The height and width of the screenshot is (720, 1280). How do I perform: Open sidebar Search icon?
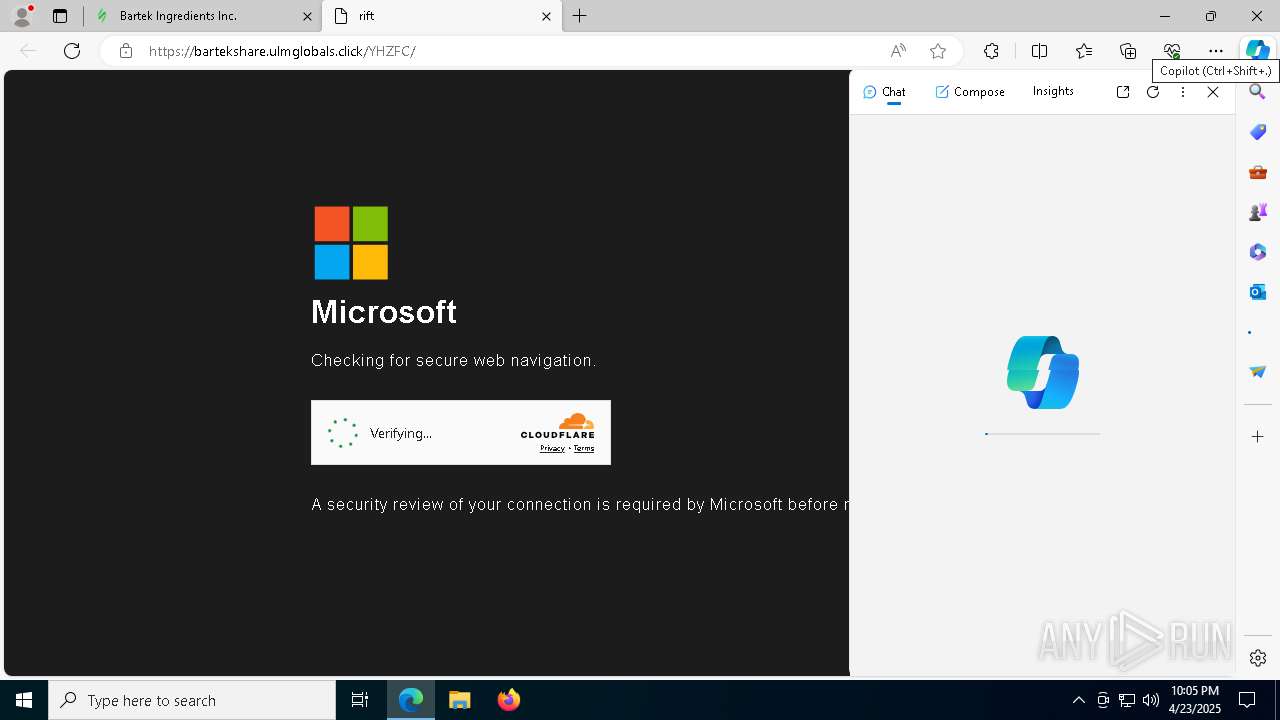click(1258, 92)
